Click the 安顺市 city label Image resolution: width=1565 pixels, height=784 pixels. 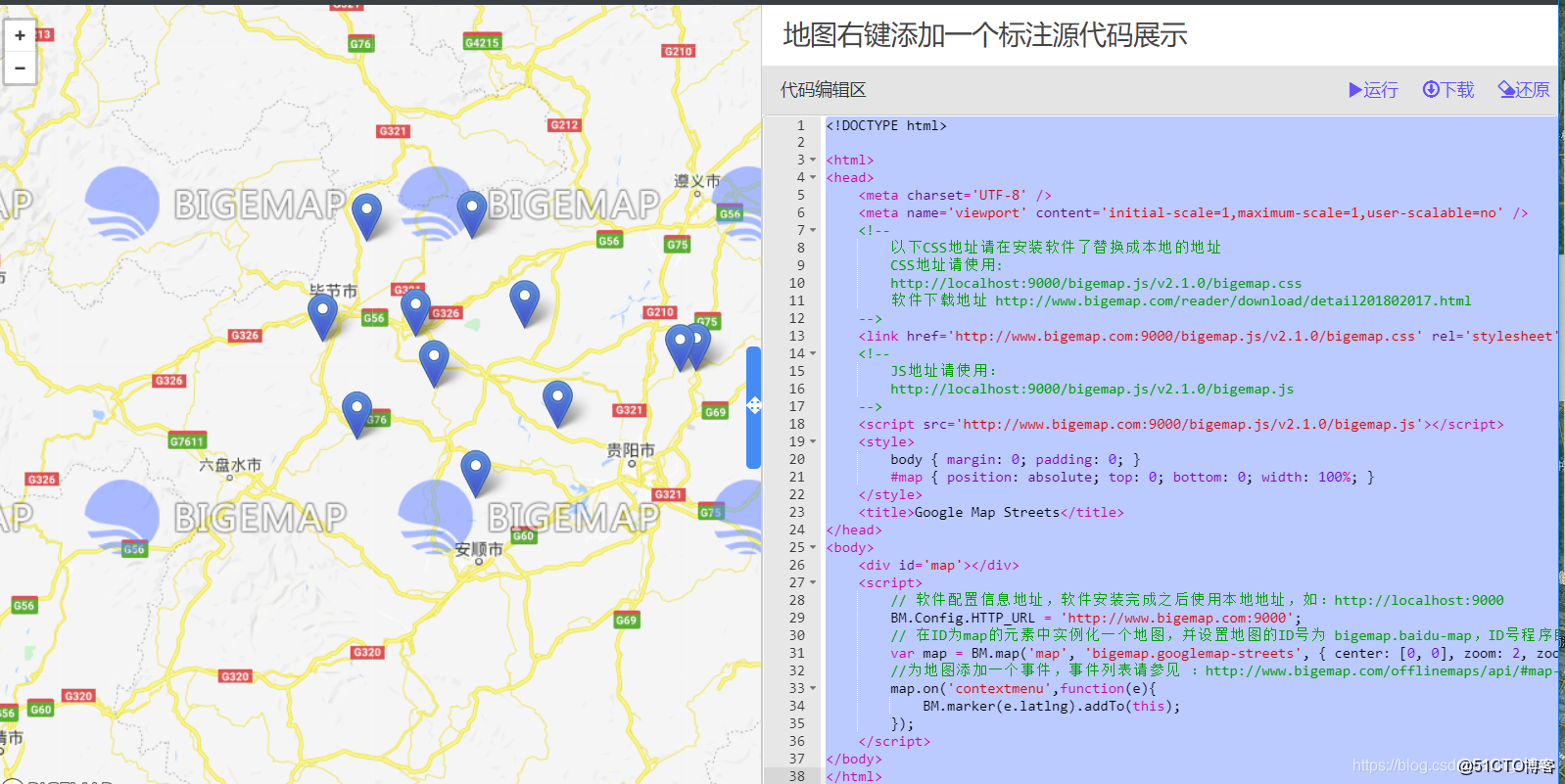click(479, 550)
